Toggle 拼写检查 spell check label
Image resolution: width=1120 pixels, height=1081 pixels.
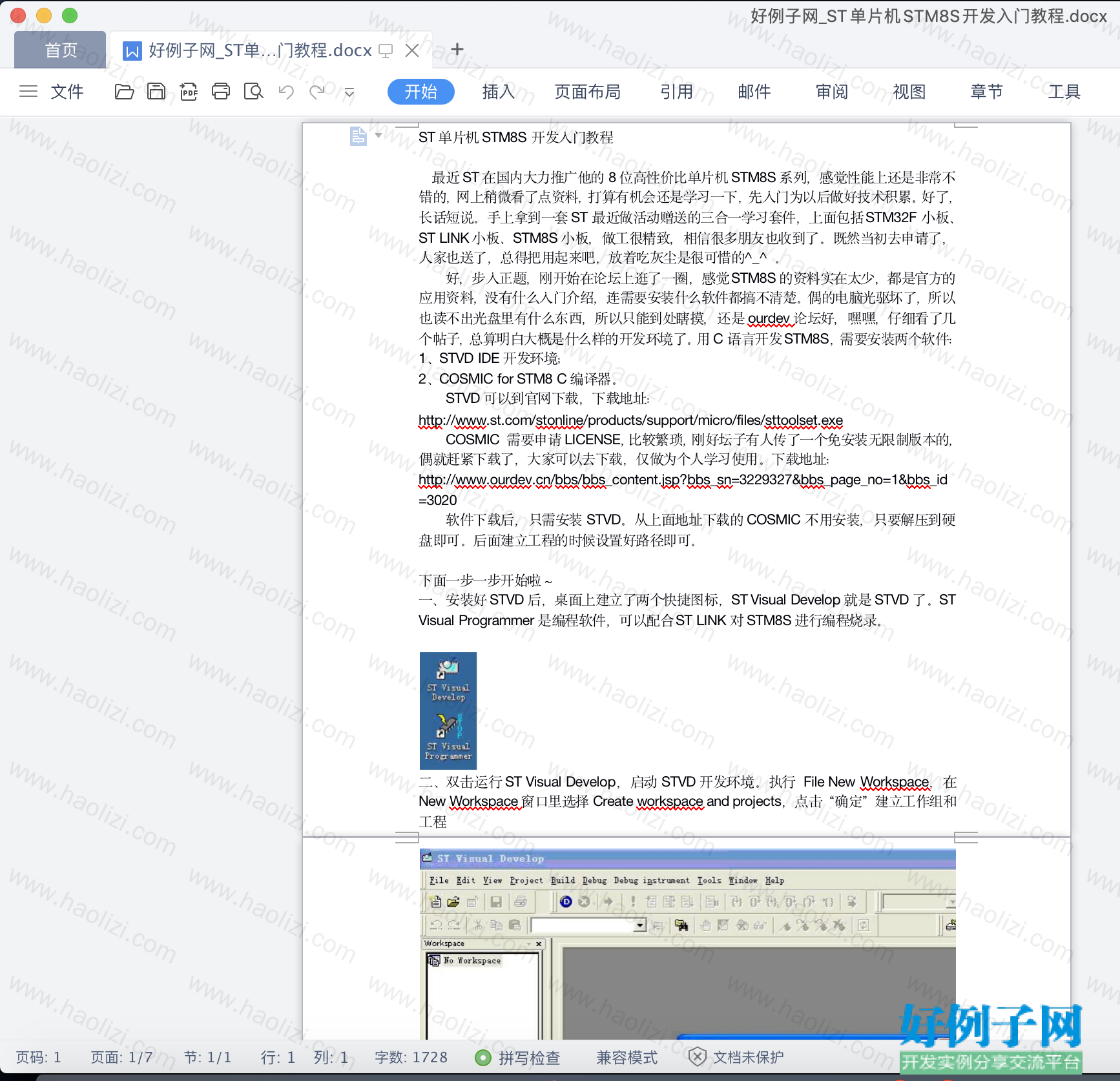[530, 1057]
